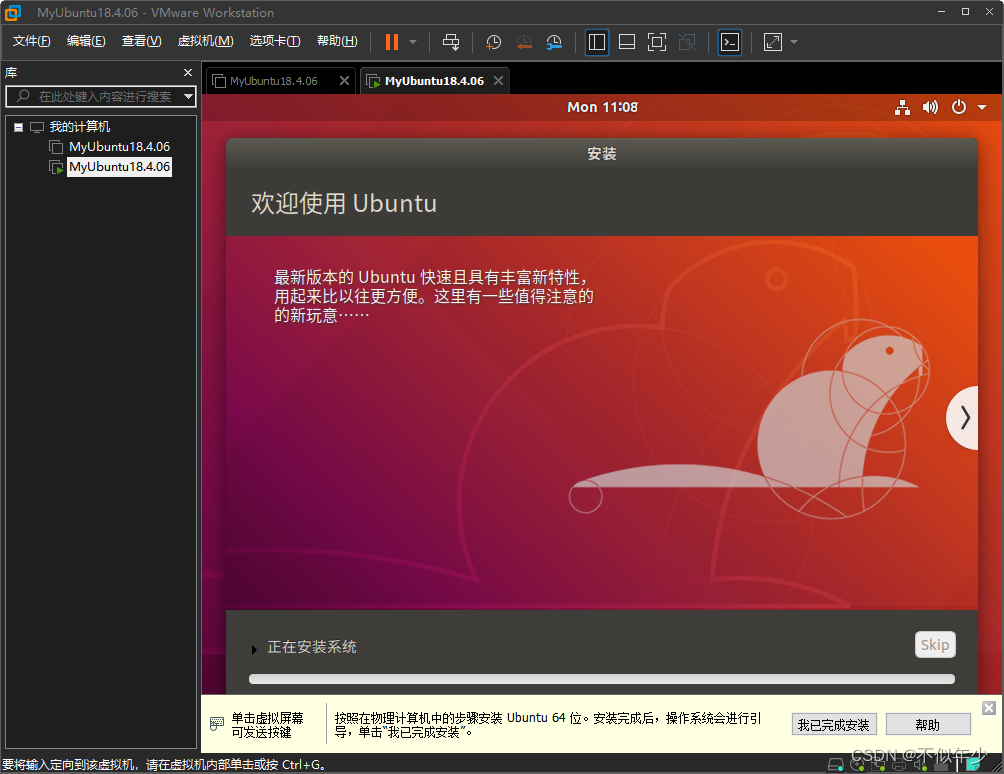Close the active MyUbuntu18.4.06 tab
Image resolution: width=1004 pixels, height=774 pixels.
tap(498, 81)
